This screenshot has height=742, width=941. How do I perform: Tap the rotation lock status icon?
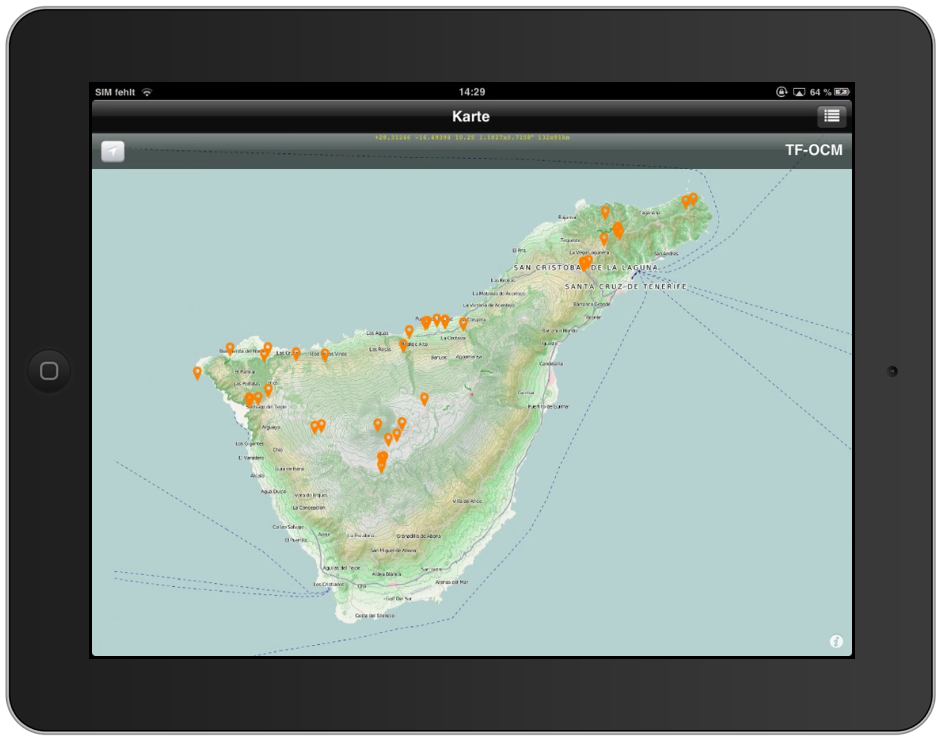pyautogui.click(x=781, y=92)
